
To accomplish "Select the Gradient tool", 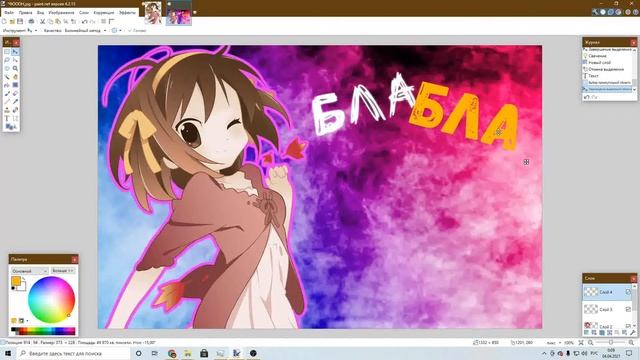I will (15, 85).
